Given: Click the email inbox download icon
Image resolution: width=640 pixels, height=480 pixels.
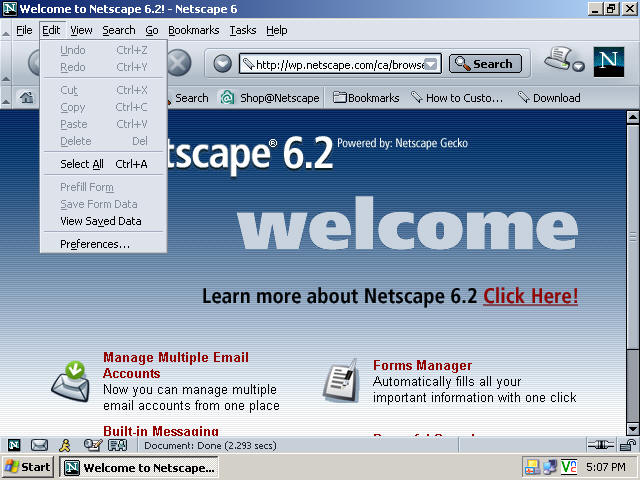Looking at the screenshot, I should pyautogui.click(x=71, y=381).
